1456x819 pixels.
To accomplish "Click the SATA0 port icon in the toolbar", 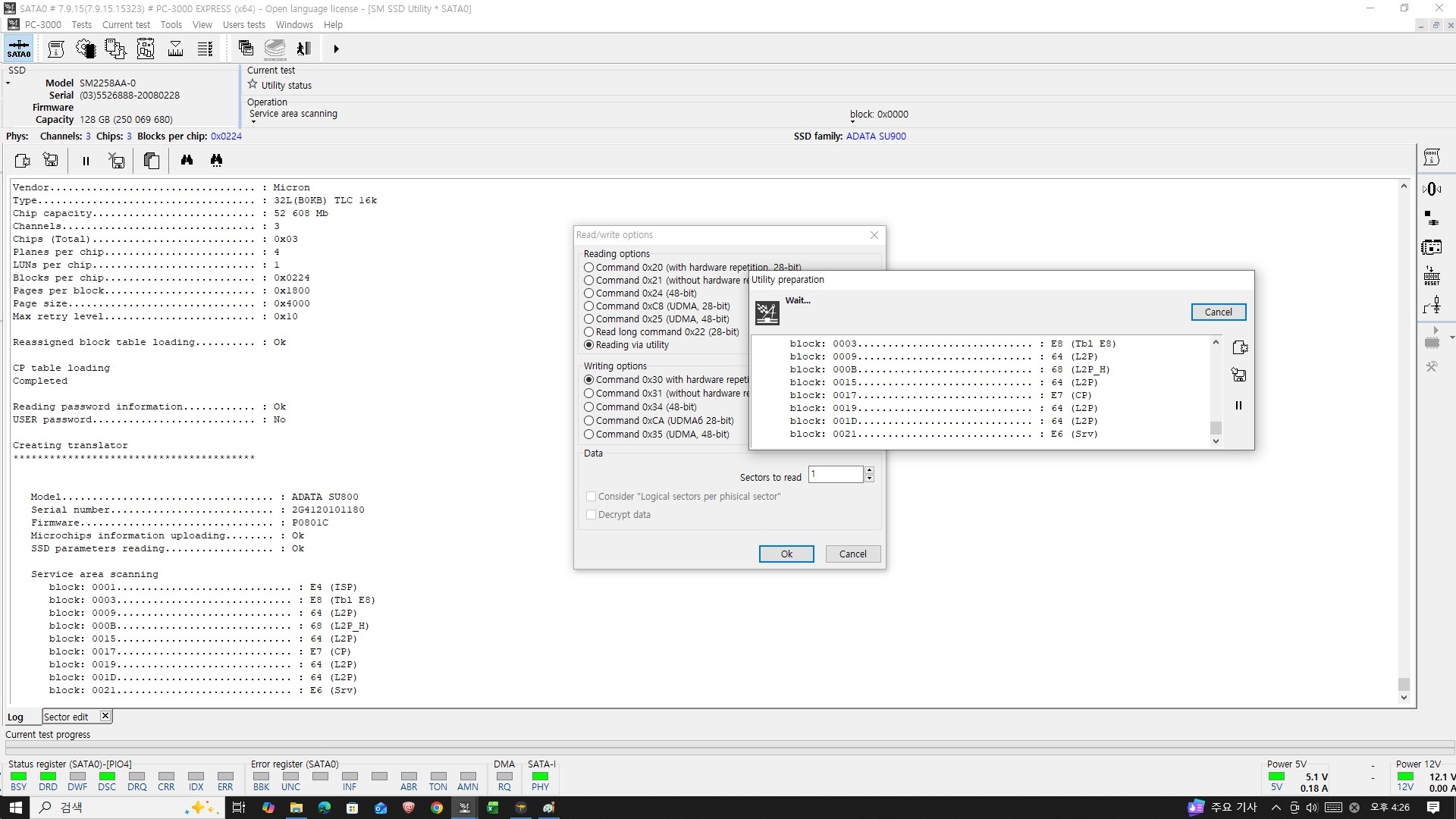I will point(19,49).
